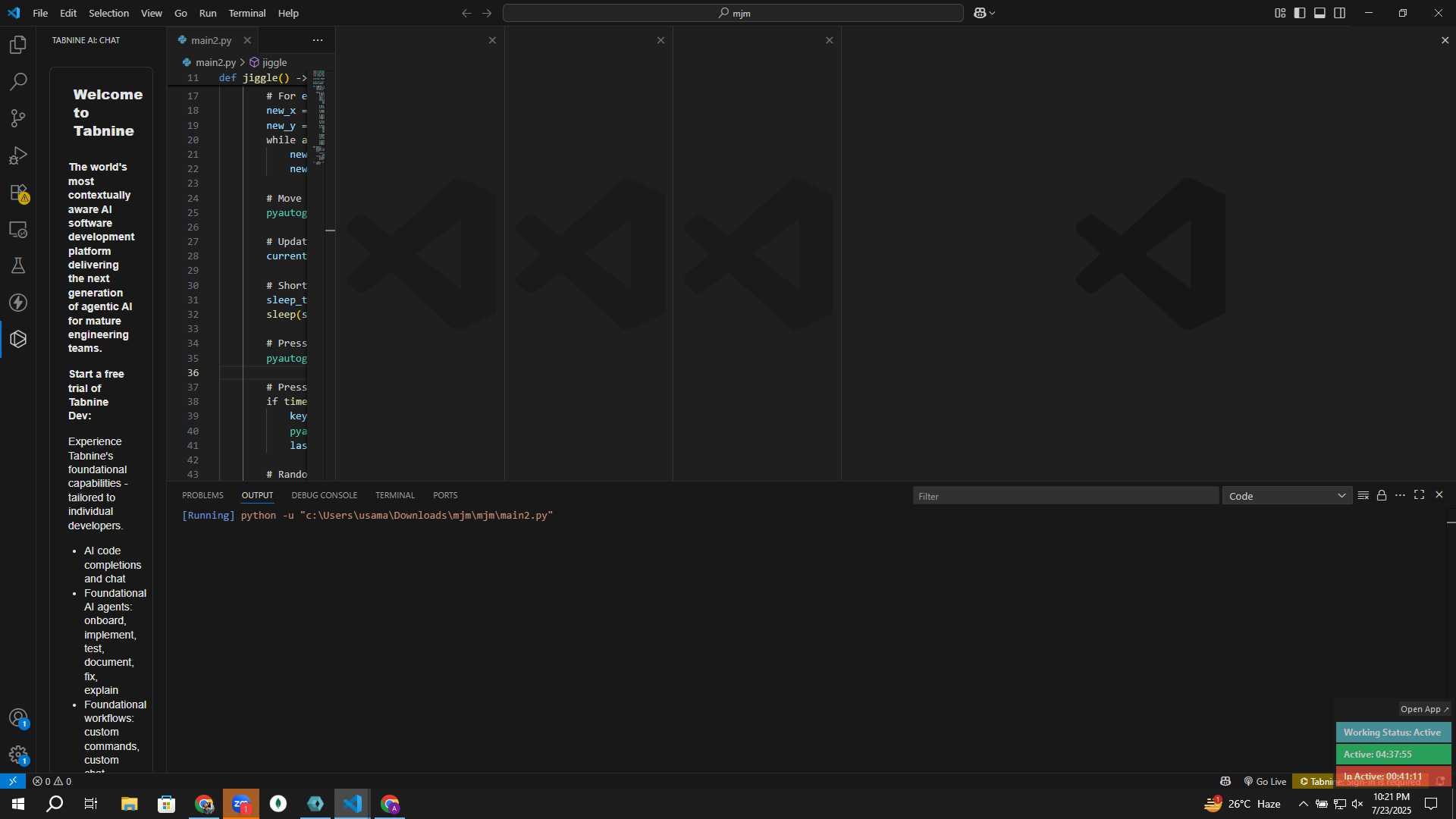Click the editor minimap slider
The height and width of the screenshot is (819, 1456).
click(319, 118)
